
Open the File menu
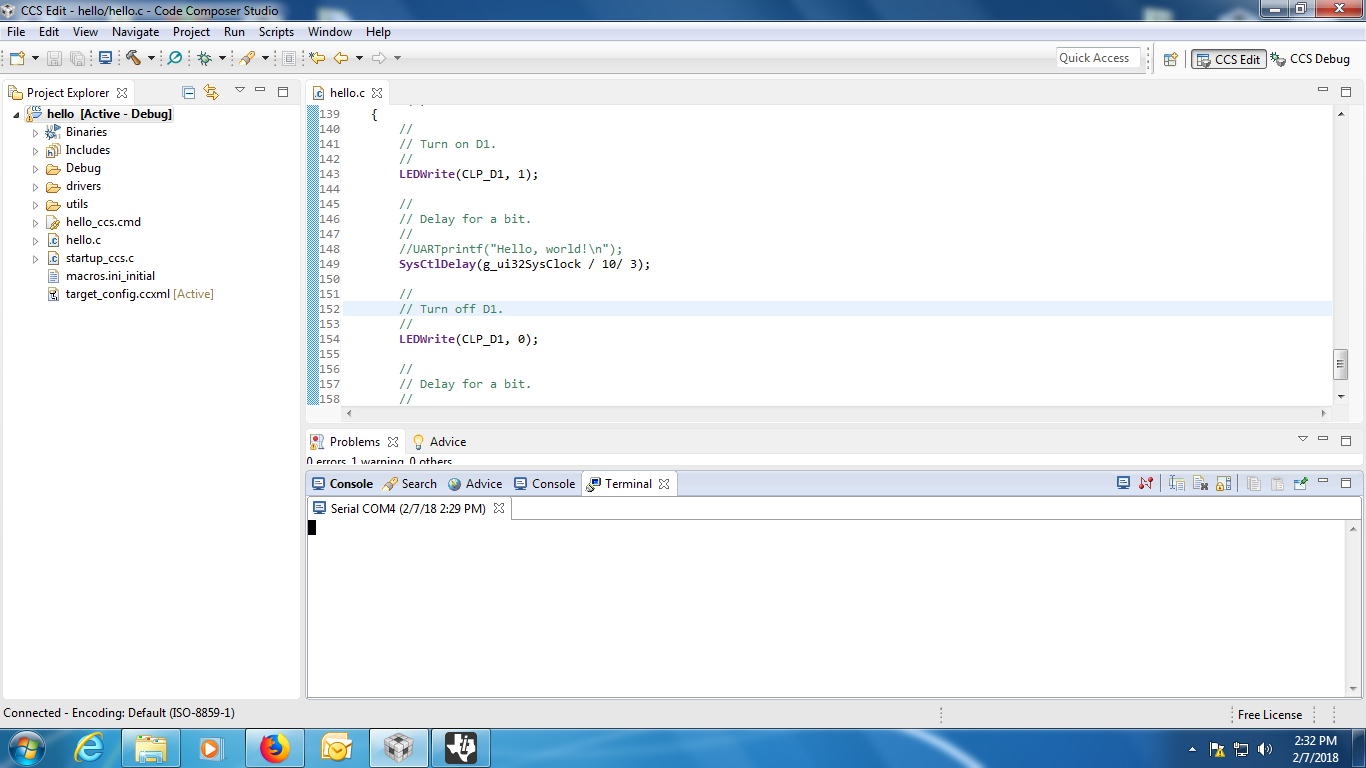tap(16, 32)
